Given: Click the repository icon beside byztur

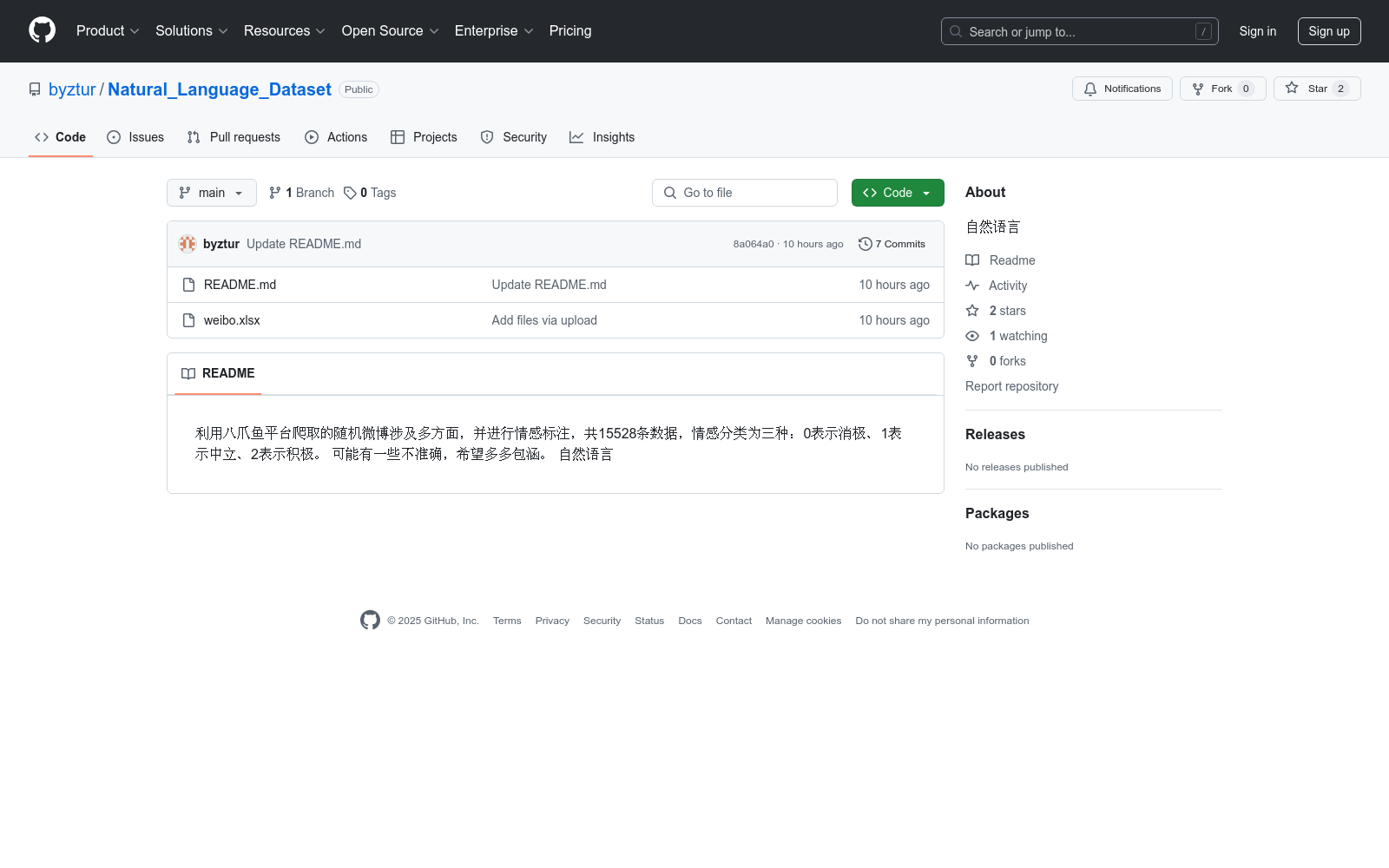Looking at the screenshot, I should pyautogui.click(x=35, y=89).
